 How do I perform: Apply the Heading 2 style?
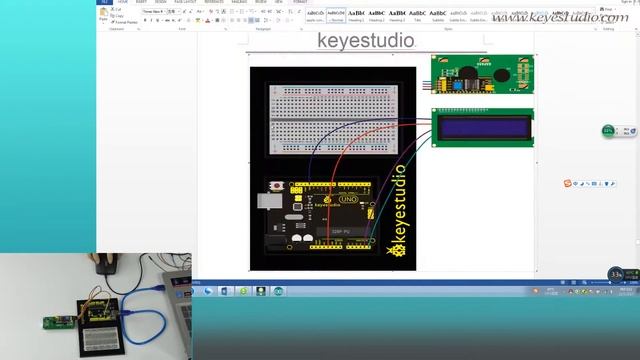coord(377,15)
